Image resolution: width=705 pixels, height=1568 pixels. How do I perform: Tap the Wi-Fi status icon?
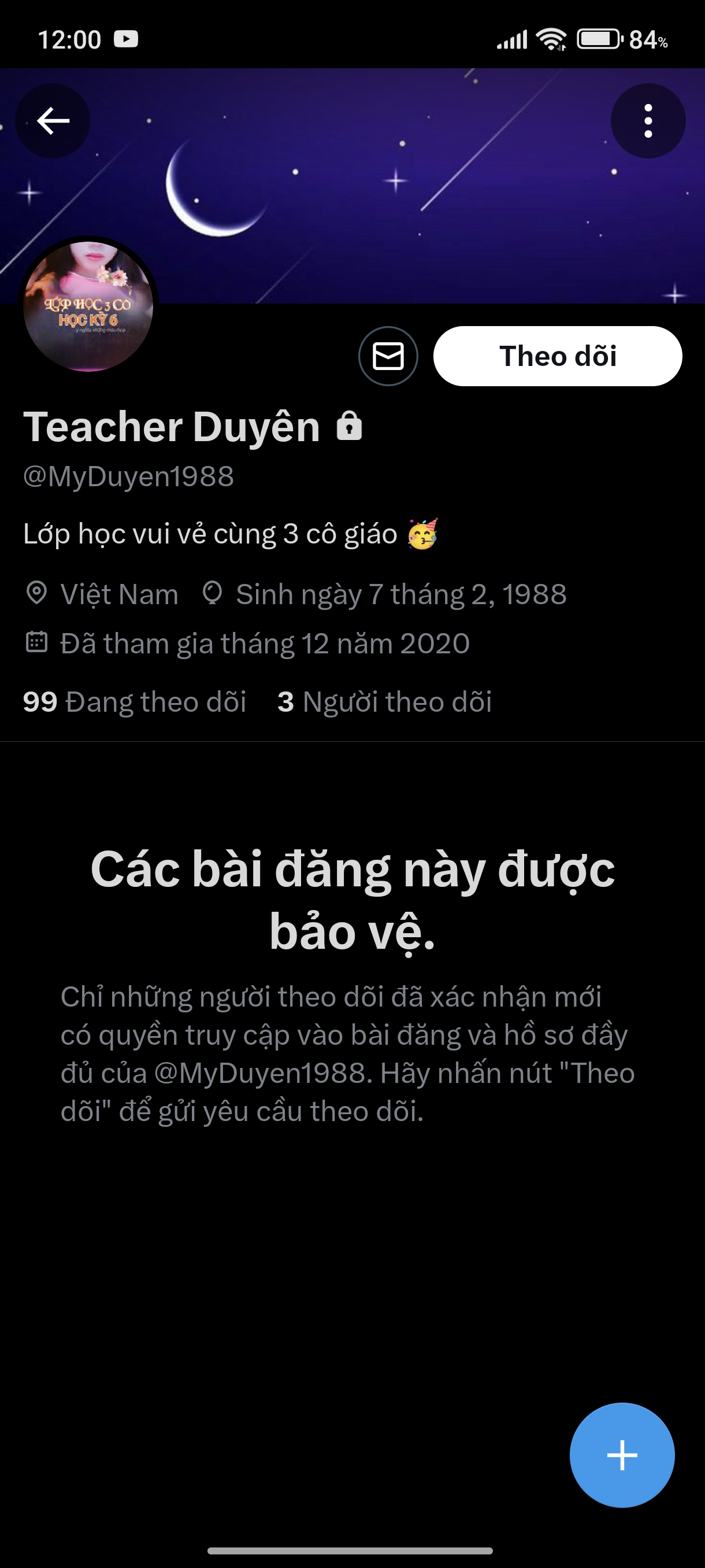coord(551,39)
